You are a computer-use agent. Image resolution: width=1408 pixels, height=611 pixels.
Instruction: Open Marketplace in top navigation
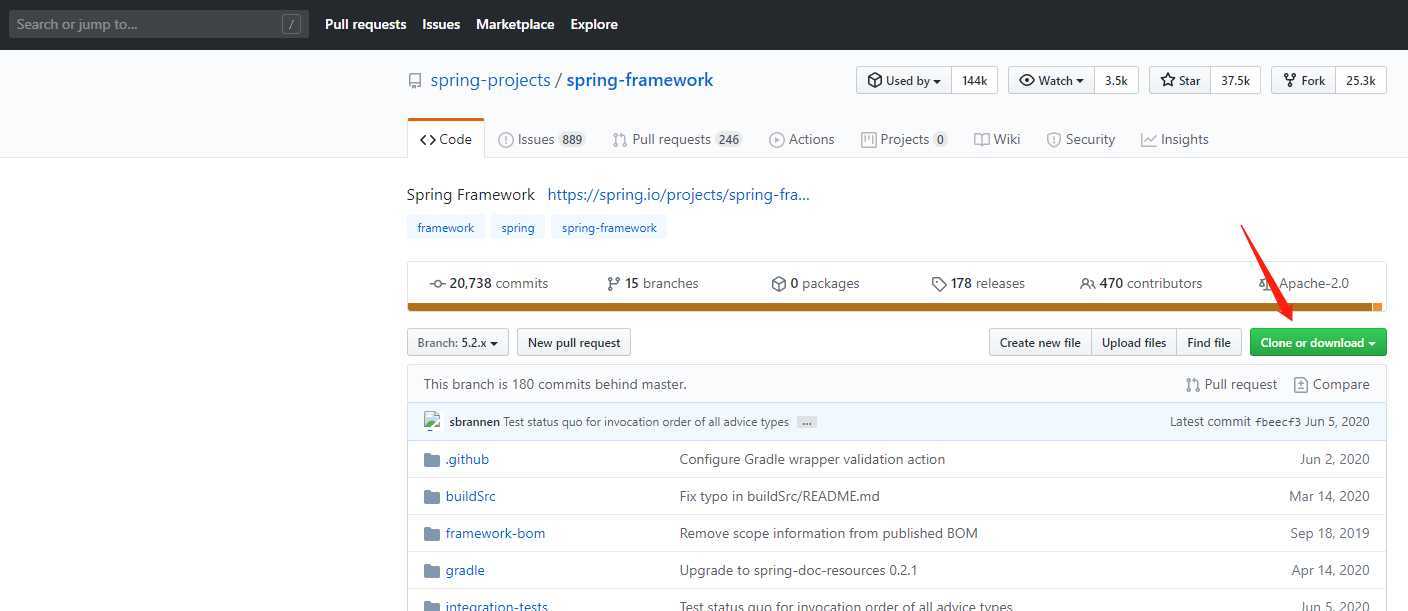pyautogui.click(x=515, y=25)
